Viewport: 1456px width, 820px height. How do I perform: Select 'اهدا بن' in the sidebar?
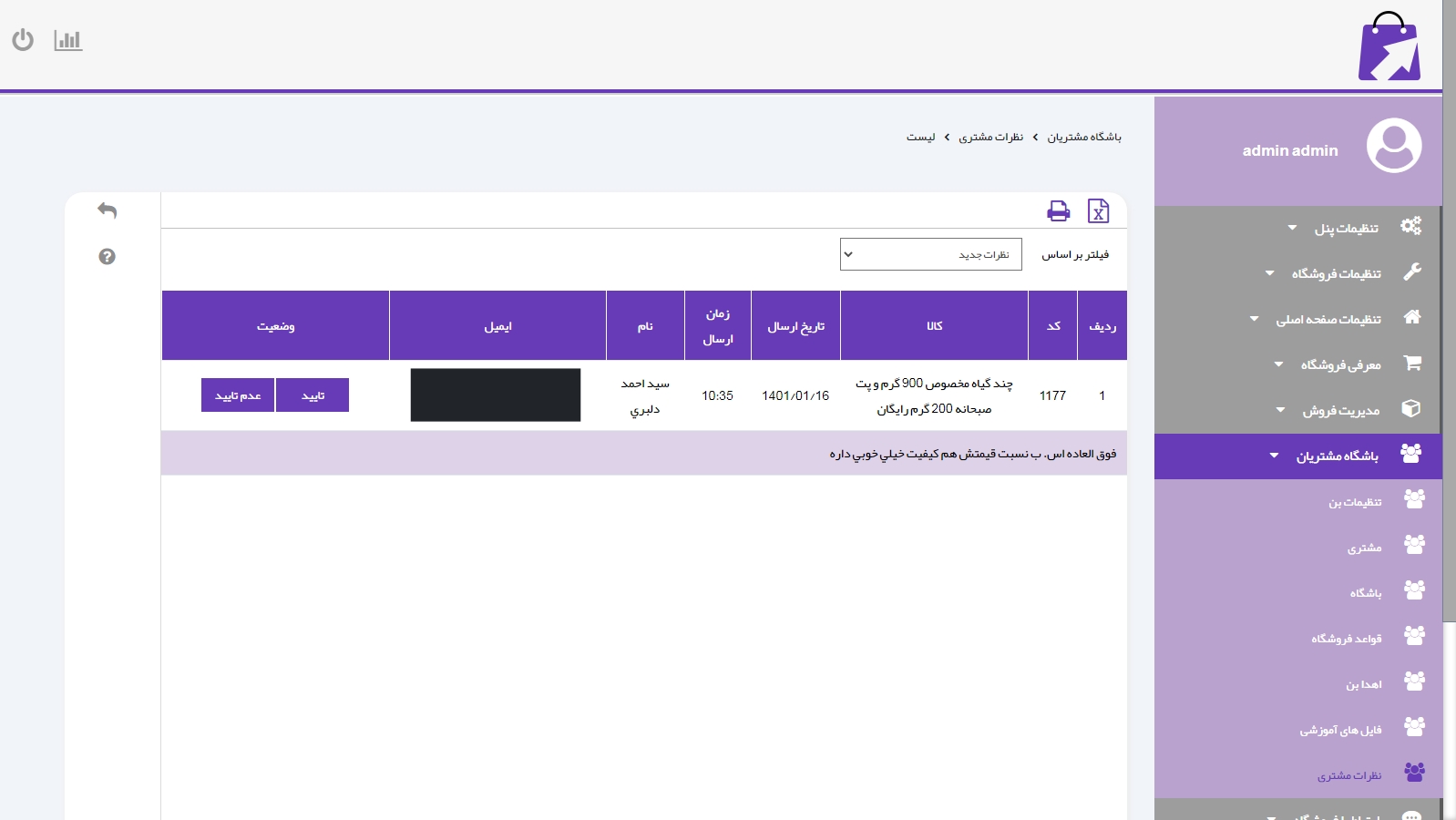(1363, 684)
